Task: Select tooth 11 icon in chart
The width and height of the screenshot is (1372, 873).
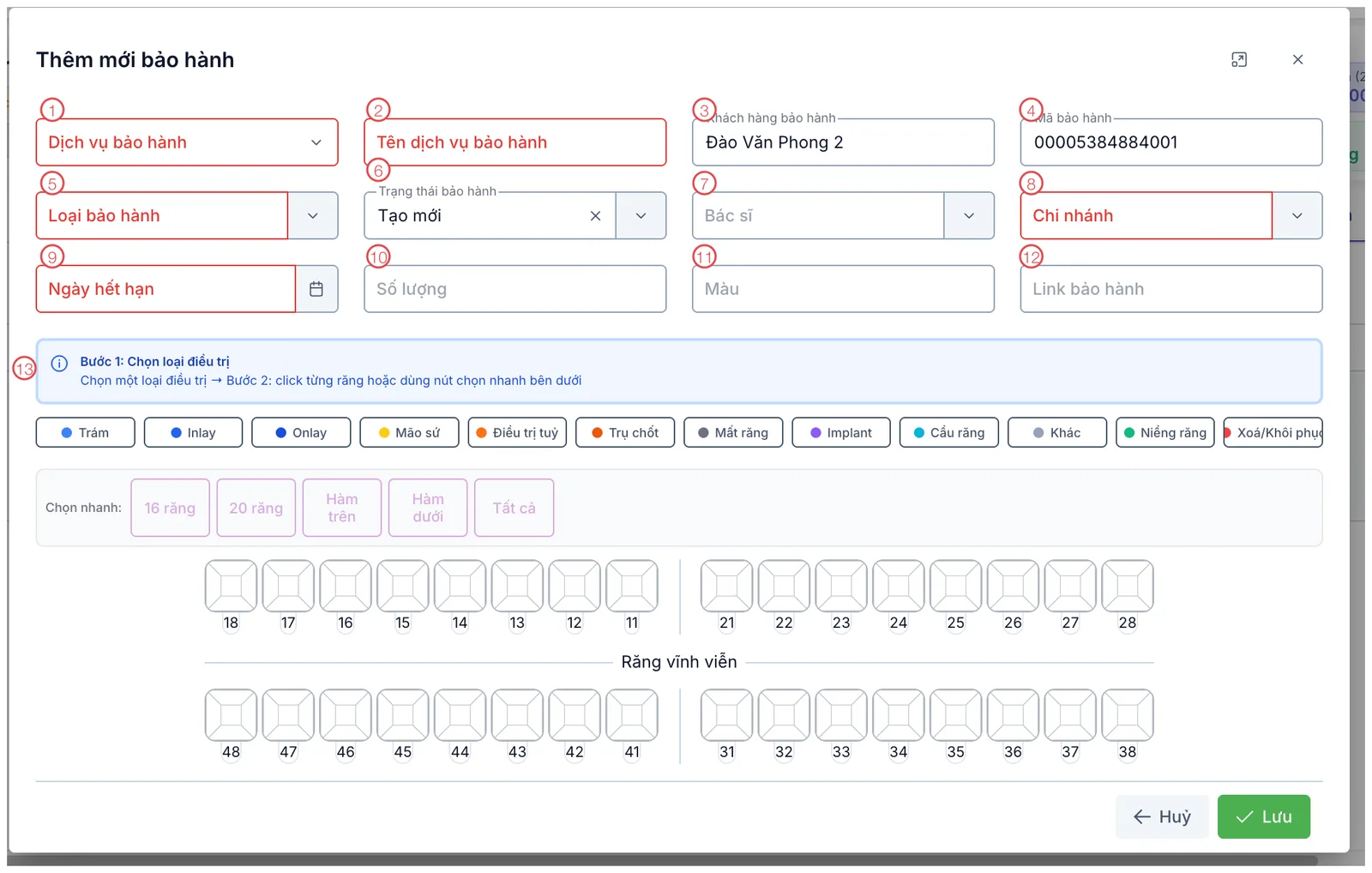Action: pyautogui.click(x=632, y=586)
